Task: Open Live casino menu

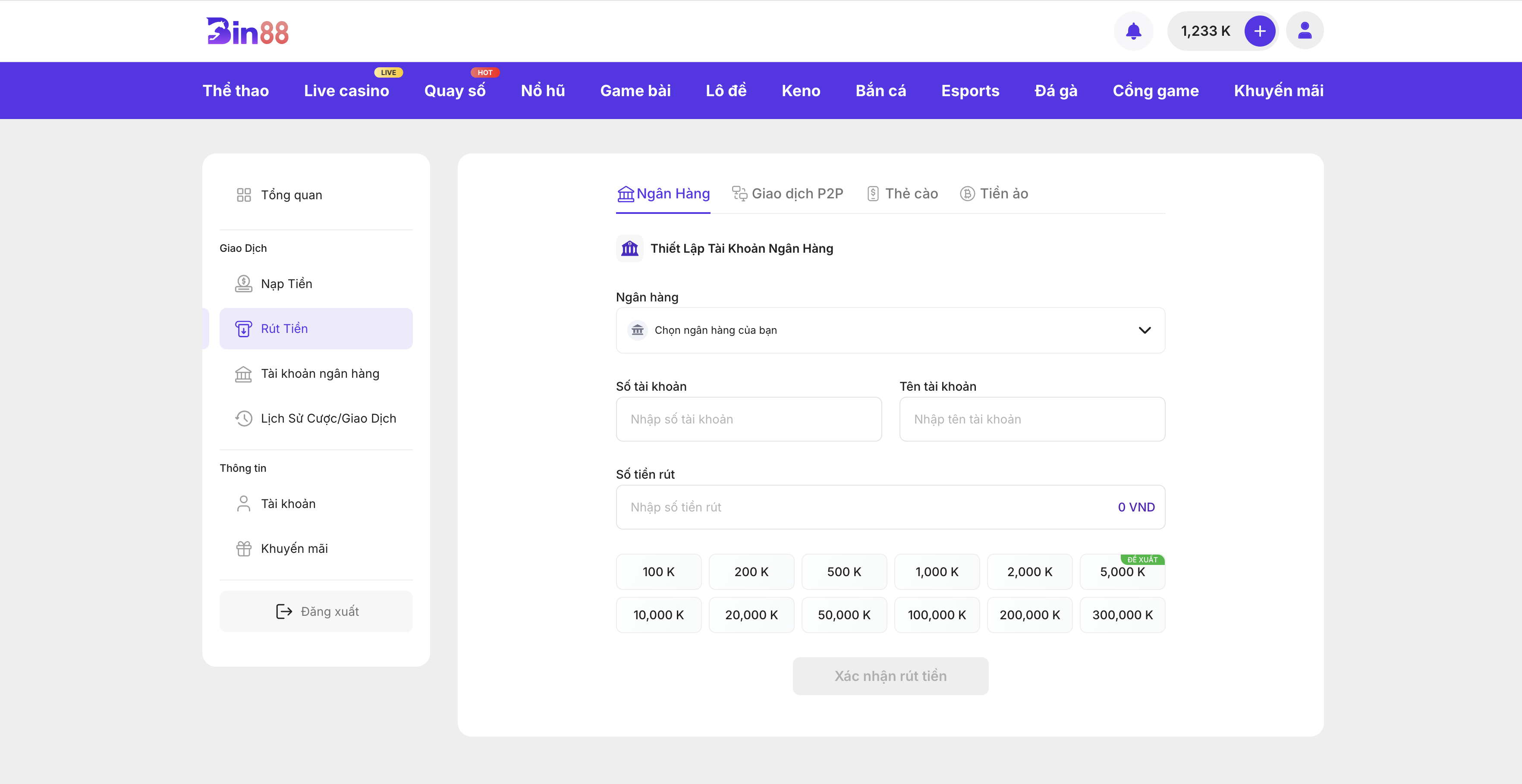Action: point(346,91)
